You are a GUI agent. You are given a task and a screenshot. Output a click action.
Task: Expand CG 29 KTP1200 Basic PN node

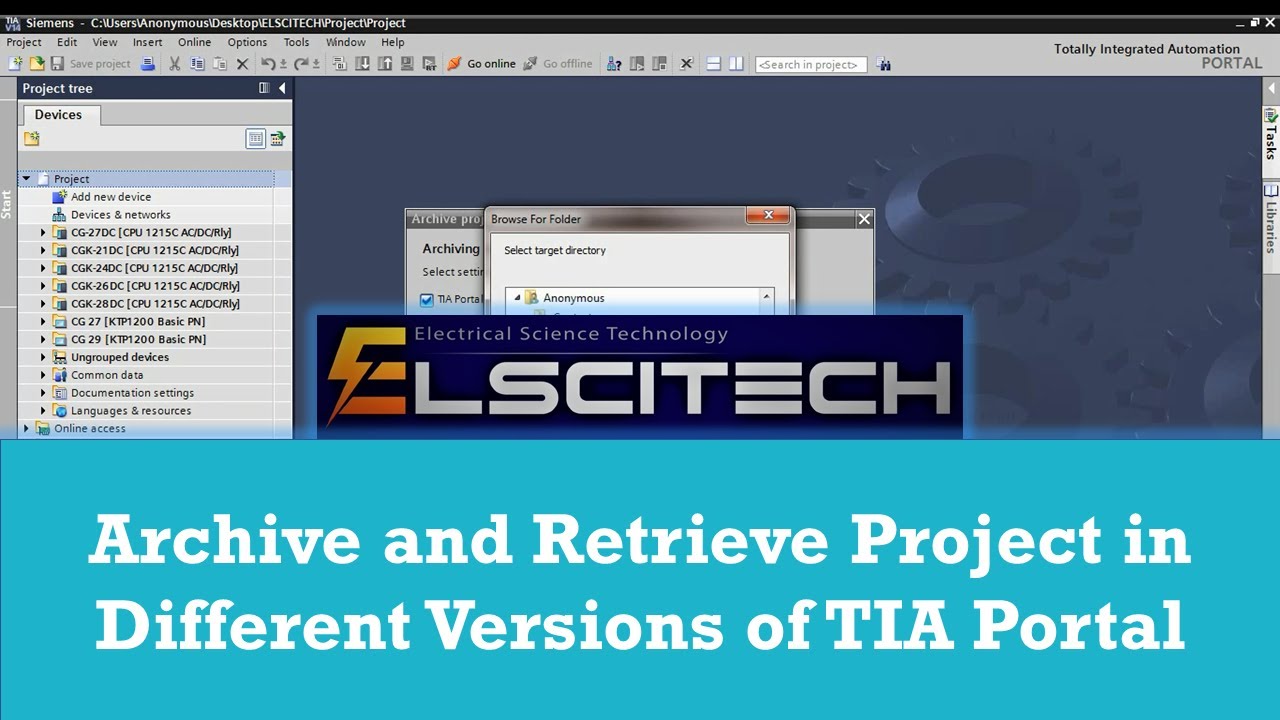tap(43, 340)
